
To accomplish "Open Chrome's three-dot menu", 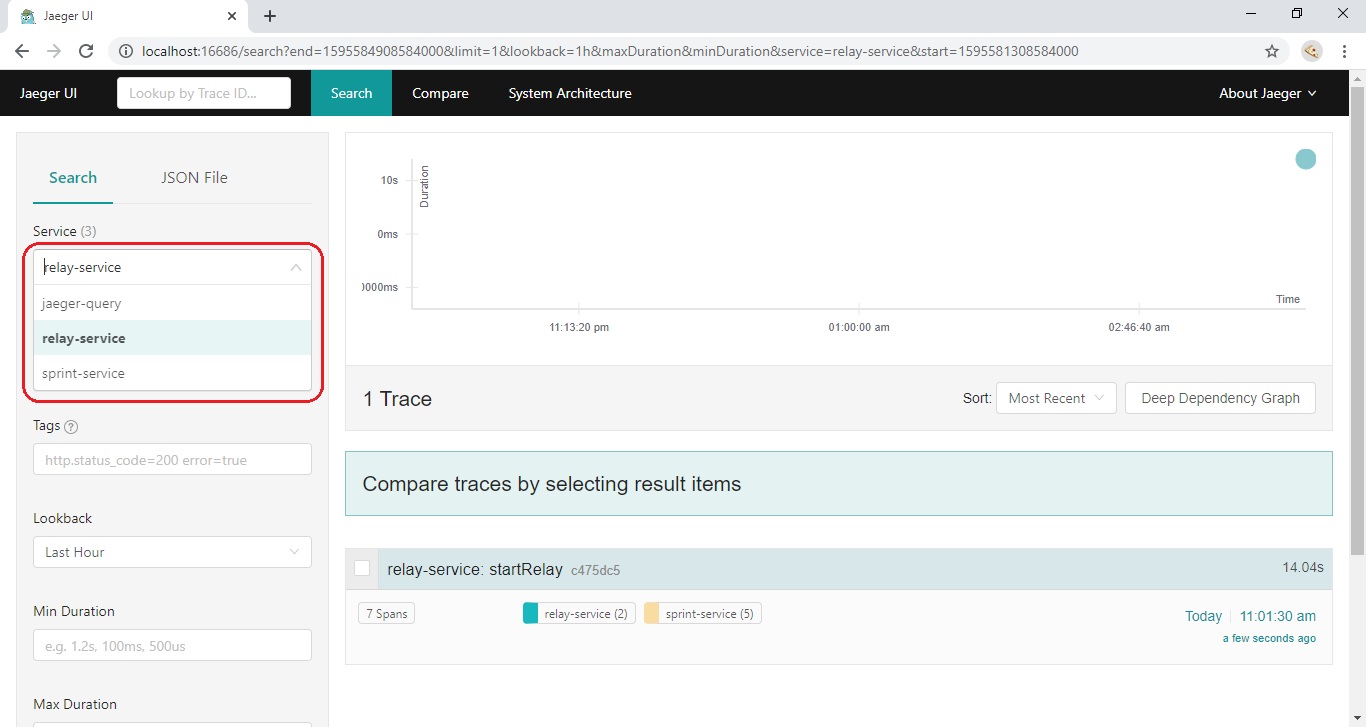I will [1344, 51].
